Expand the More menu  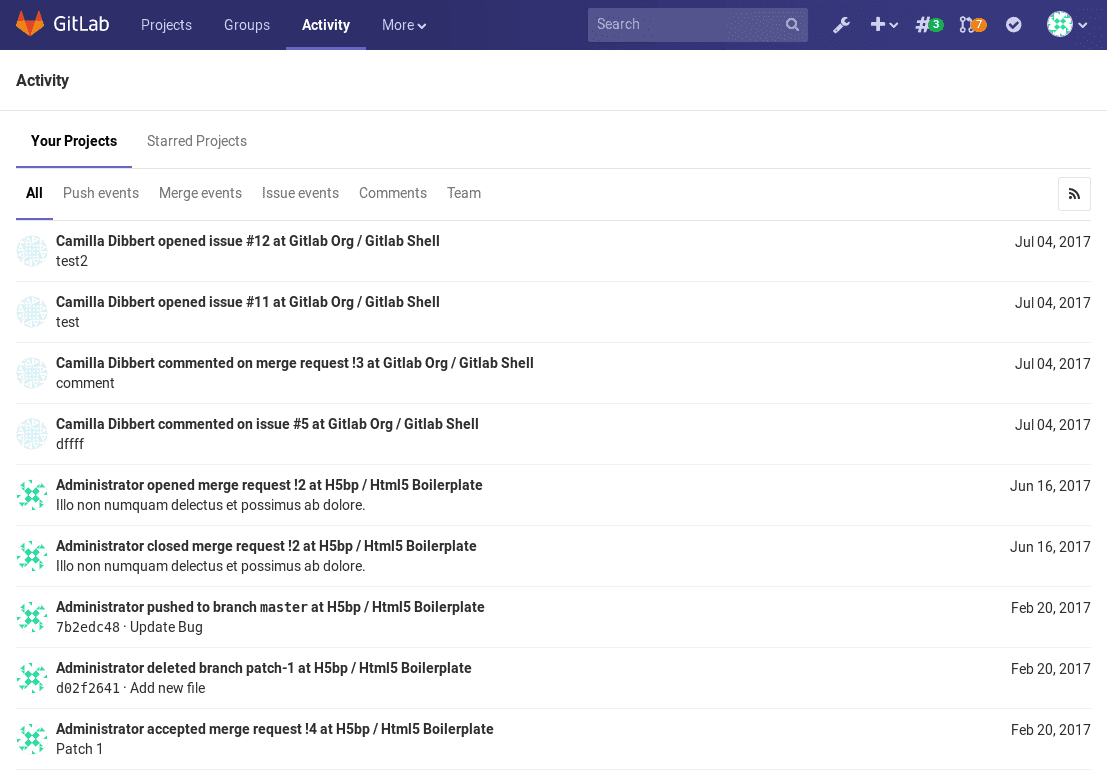coord(404,25)
